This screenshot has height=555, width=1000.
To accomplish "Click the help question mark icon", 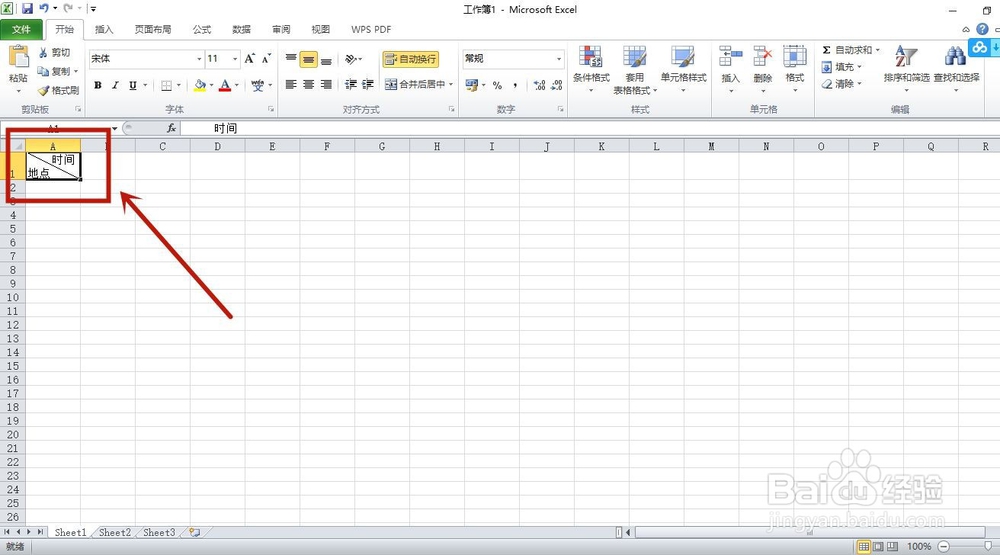I will [x=982, y=29].
